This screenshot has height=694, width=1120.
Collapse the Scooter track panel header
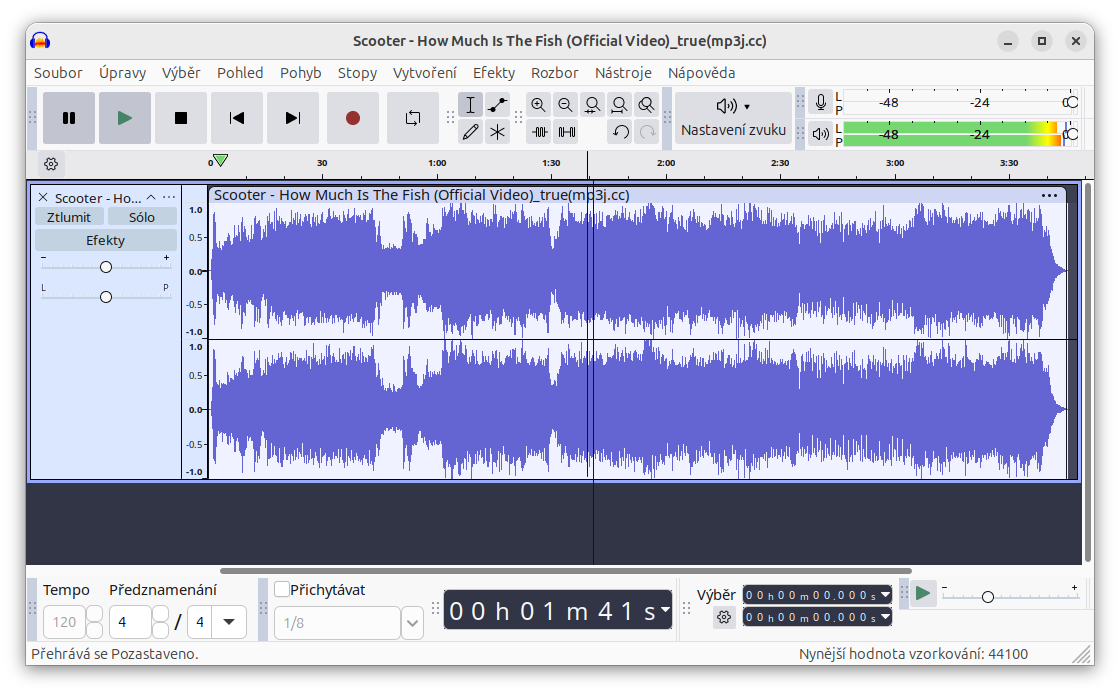(152, 197)
